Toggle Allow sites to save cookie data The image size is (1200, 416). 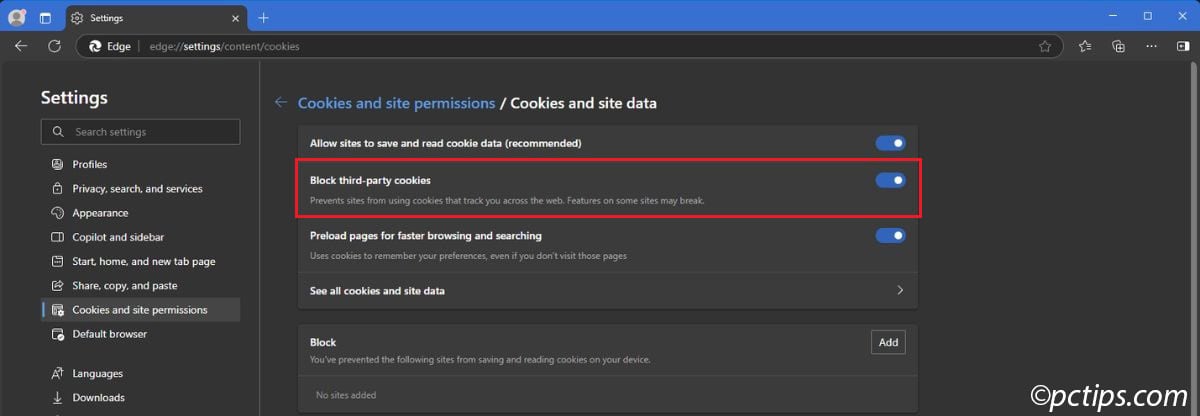point(890,144)
